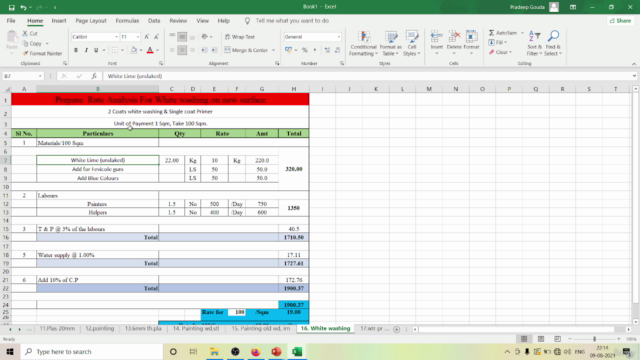This screenshot has height=360, width=640.
Task: Click the formula bar with White Lime text
Action: (367, 76)
